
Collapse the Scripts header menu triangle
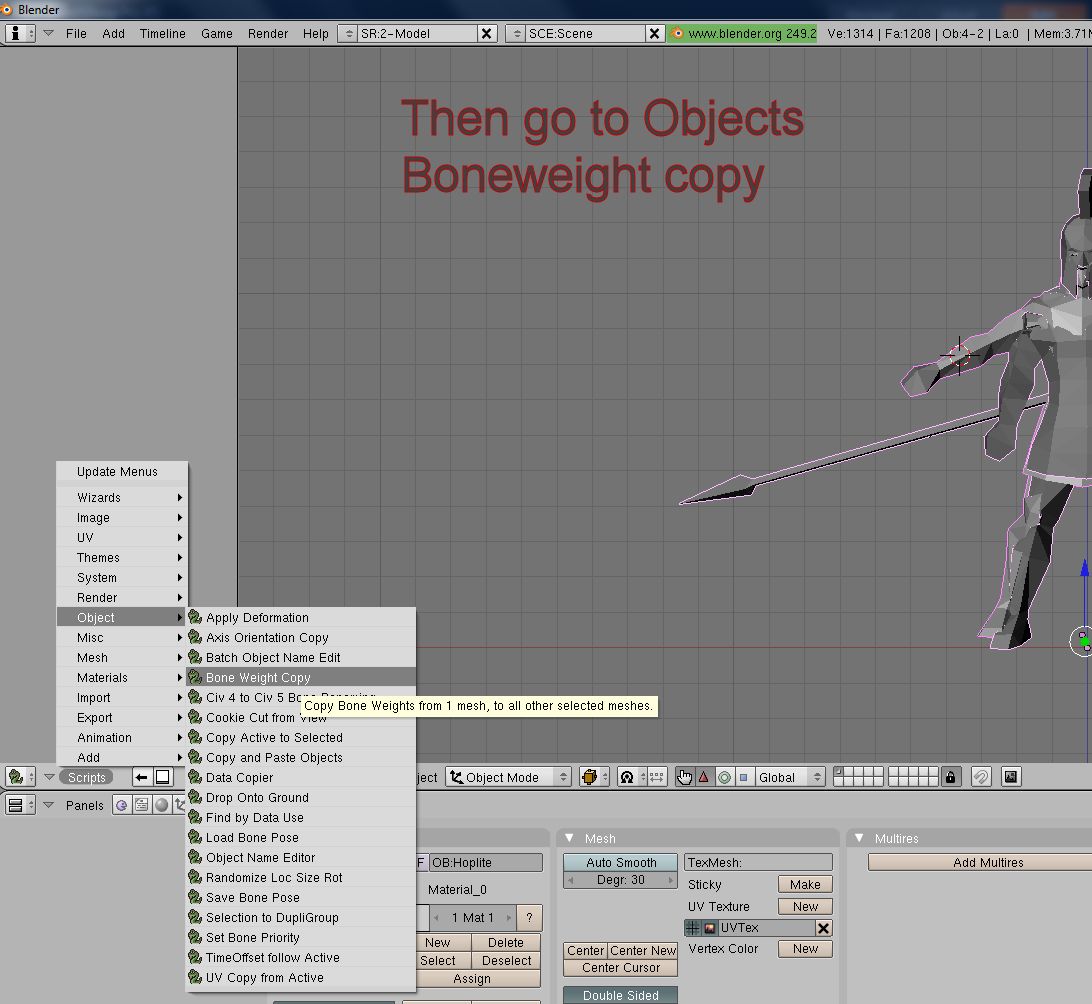(x=49, y=776)
